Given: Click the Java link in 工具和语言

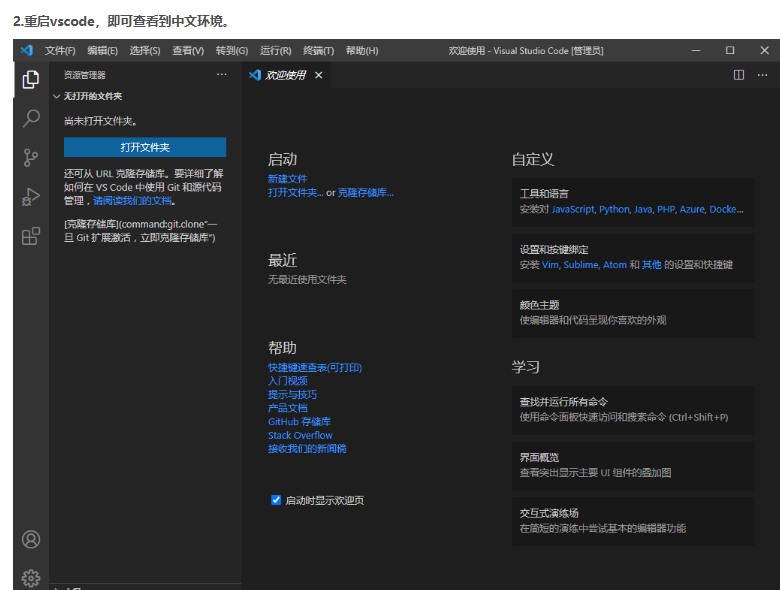Looking at the screenshot, I should click(643, 209).
